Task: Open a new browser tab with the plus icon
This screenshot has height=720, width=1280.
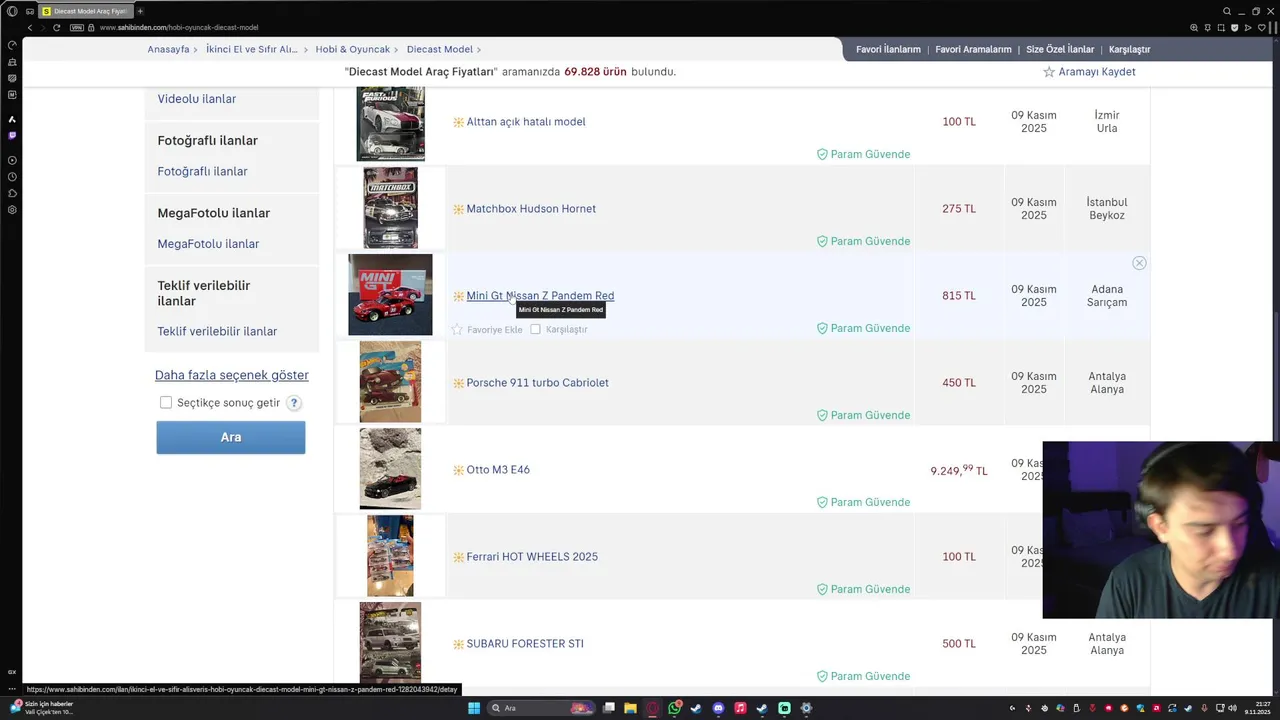Action: 140,11
